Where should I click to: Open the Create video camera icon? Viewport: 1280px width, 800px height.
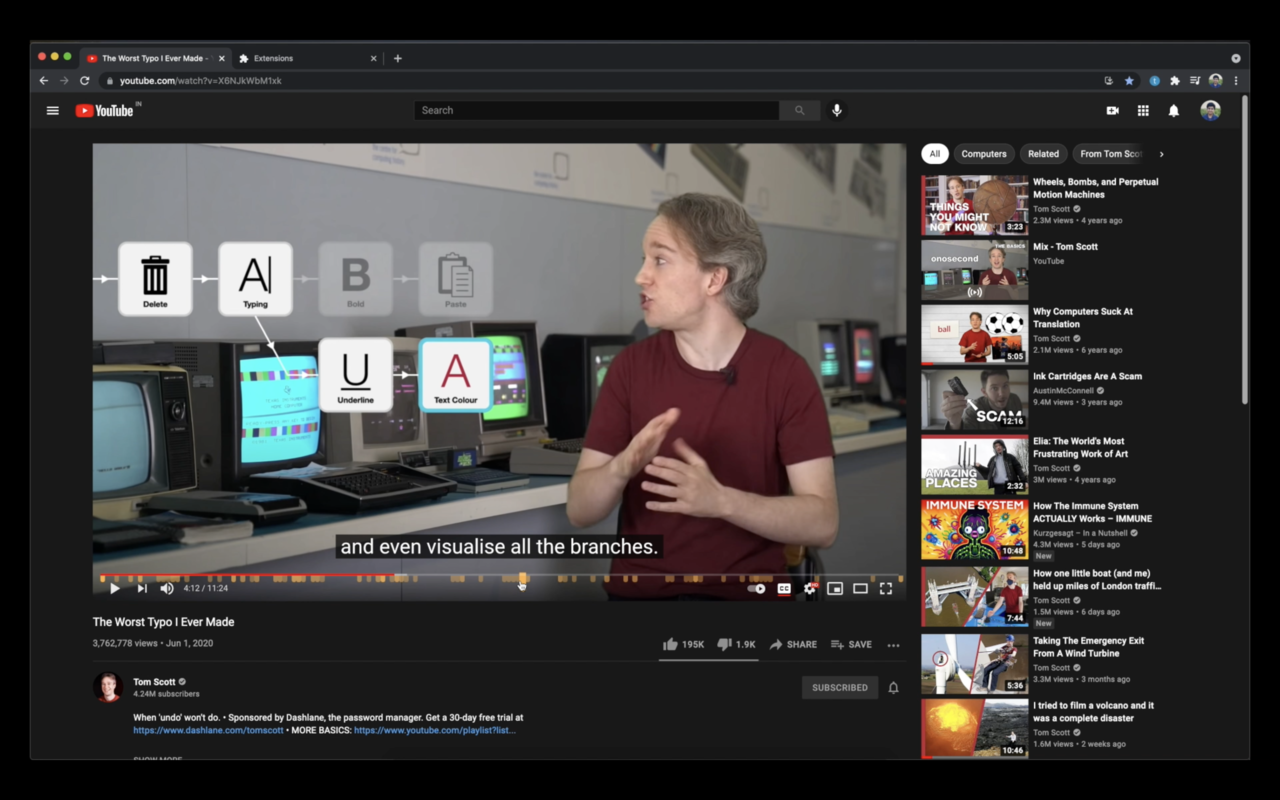coord(1112,111)
